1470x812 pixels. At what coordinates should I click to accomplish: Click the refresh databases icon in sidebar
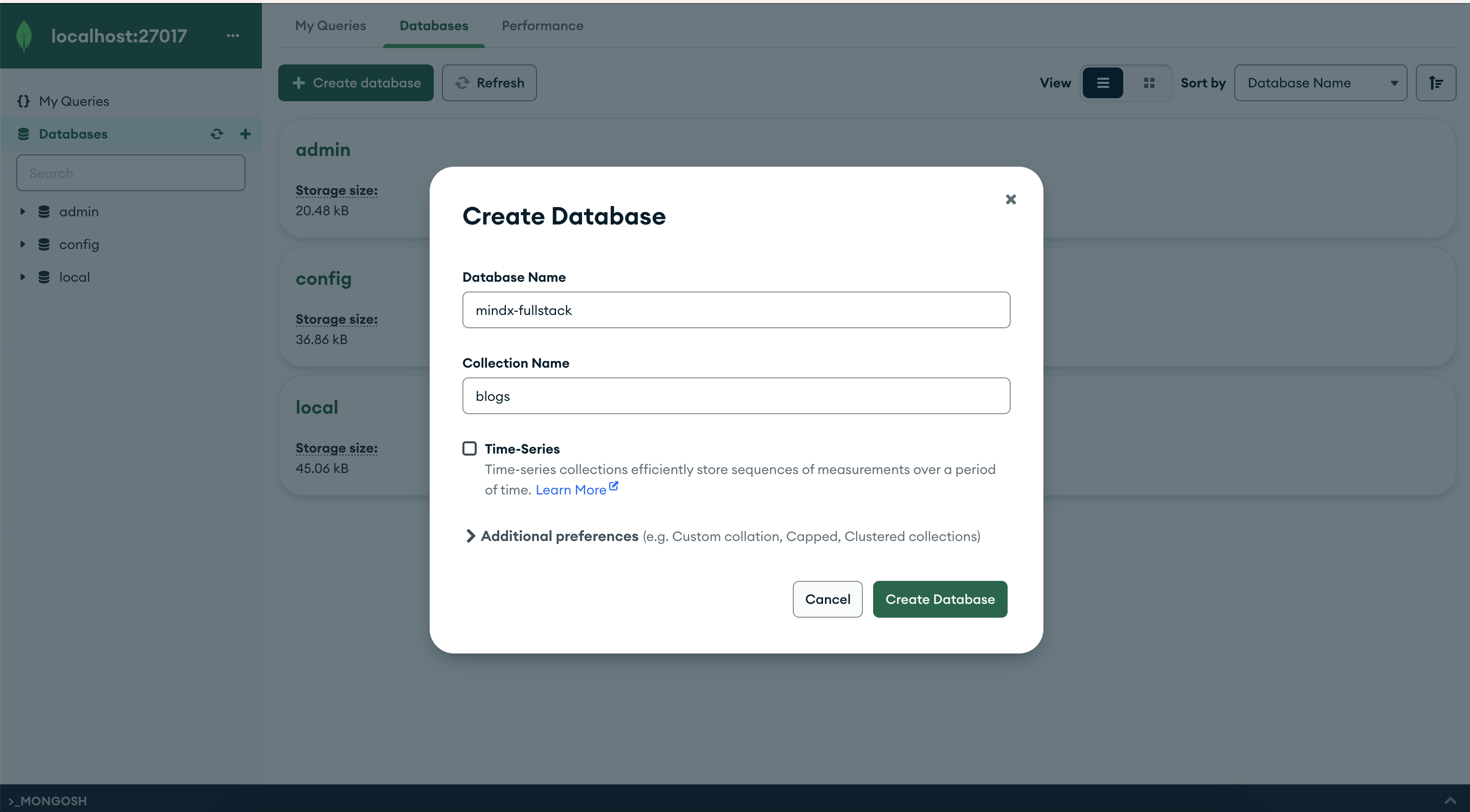[216, 134]
